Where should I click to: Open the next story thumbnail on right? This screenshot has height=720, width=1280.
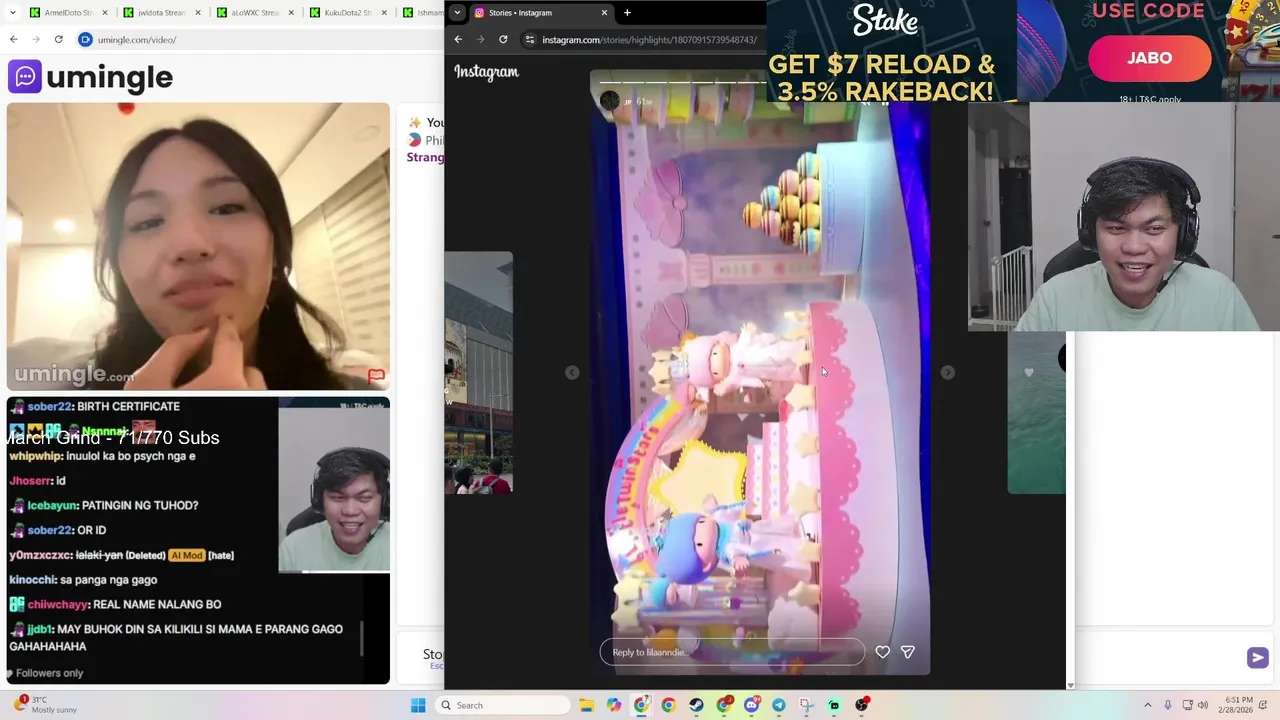click(1036, 412)
